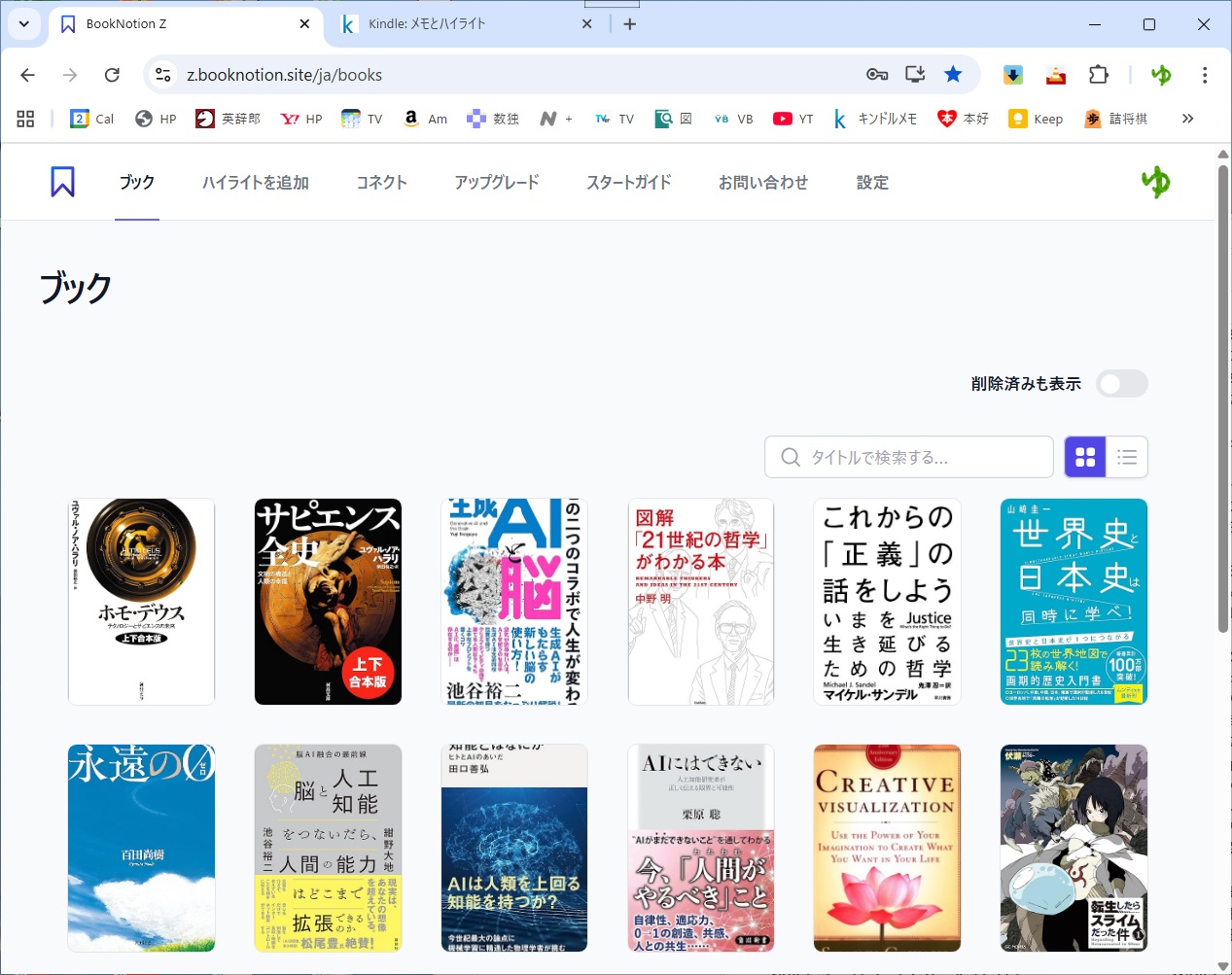Bookmark this page with star icon
This screenshot has height=975, width=1232.
click(953, 75)
